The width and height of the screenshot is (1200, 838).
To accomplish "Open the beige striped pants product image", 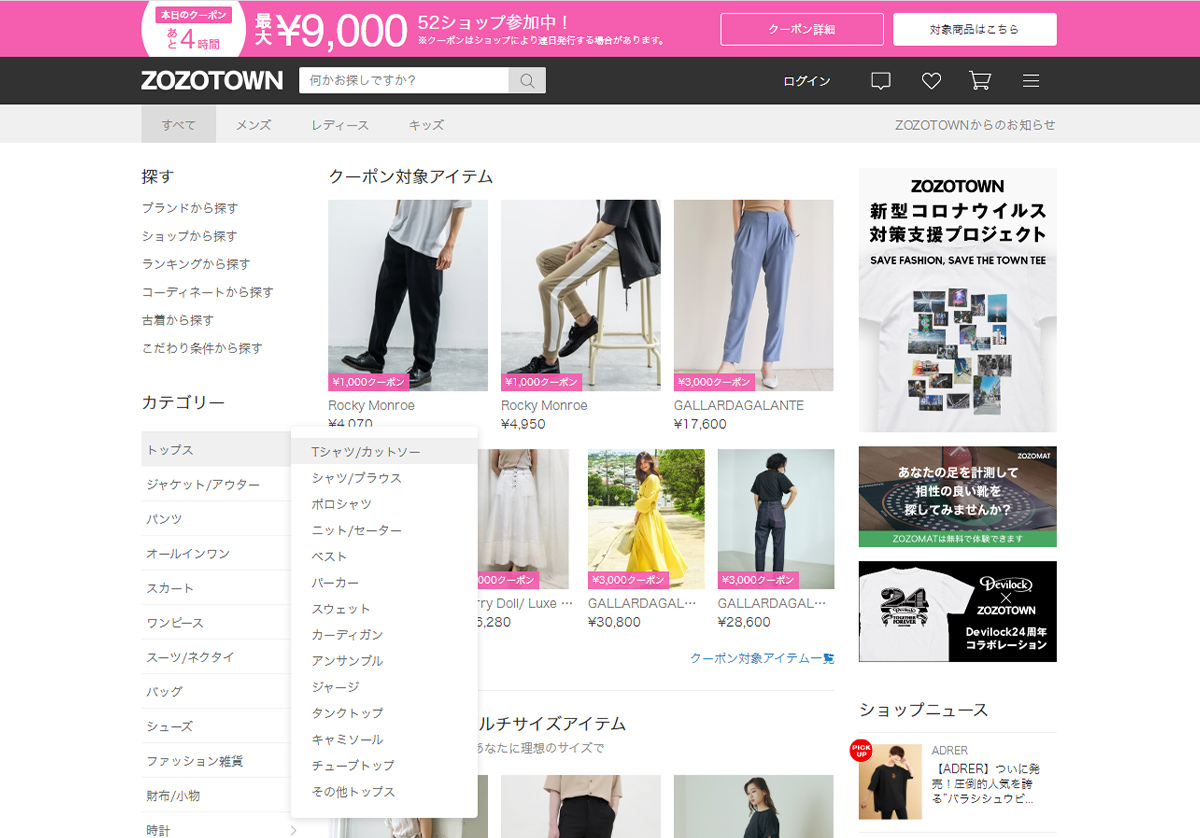I will point(581,295).
